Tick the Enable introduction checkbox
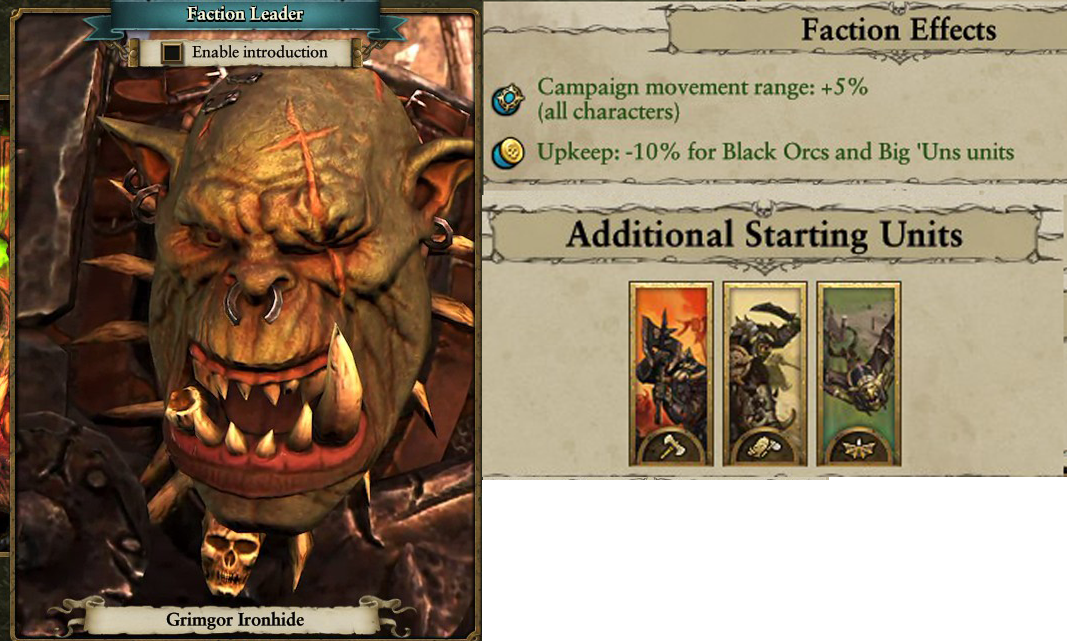Image resolution: width=1067 pixels, height=641 pixels. [x=172, y=52]
